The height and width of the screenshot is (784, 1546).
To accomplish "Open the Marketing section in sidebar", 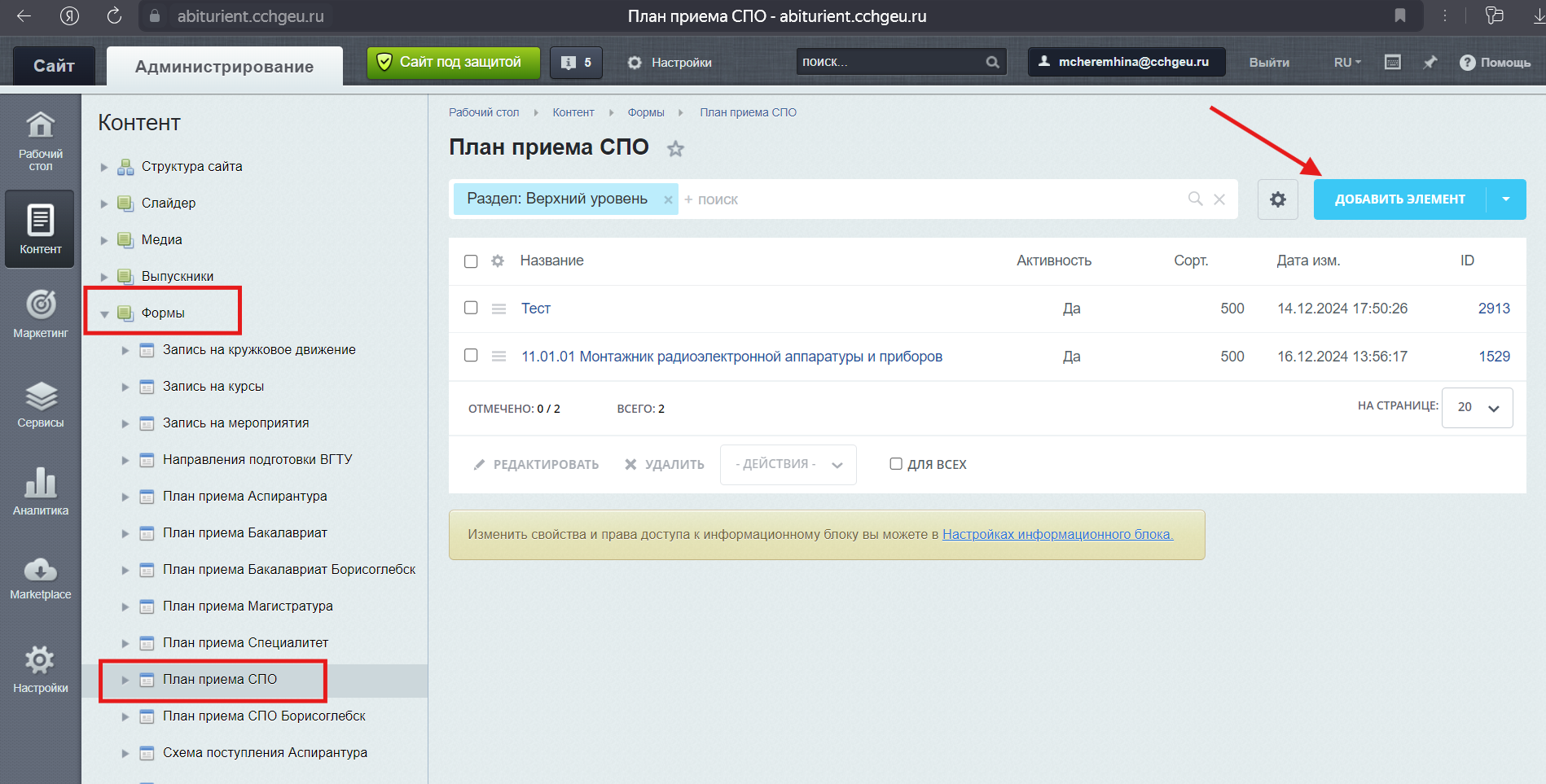I will (41, 313).
